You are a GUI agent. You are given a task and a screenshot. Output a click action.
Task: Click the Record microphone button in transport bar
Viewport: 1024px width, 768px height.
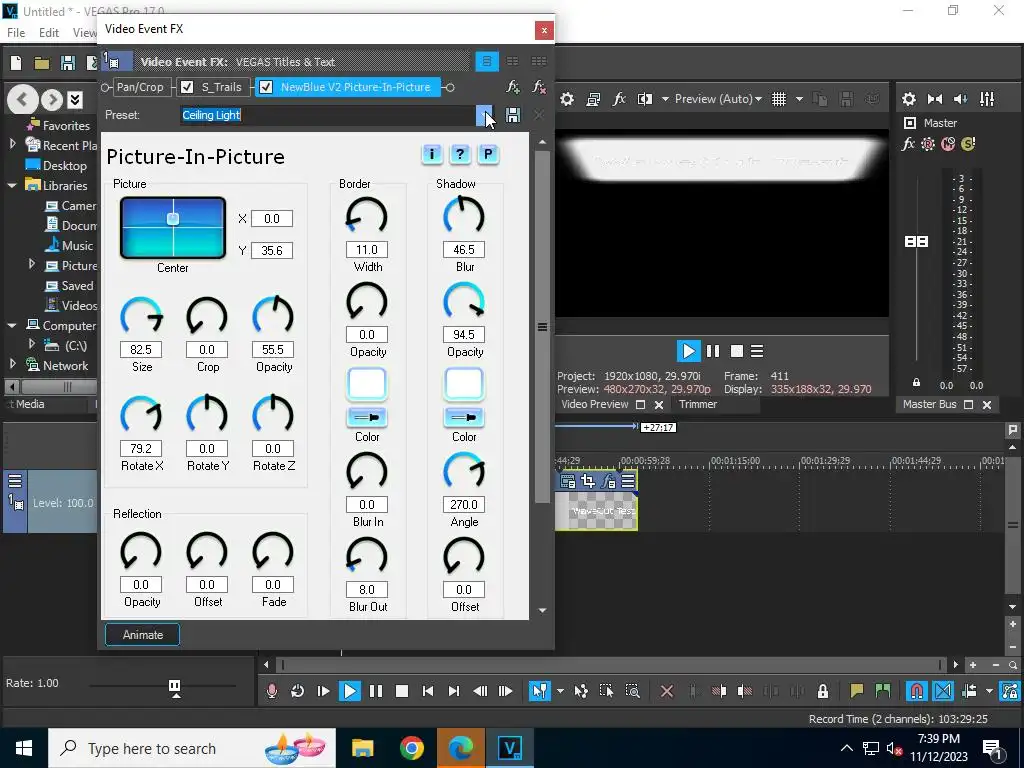(x=272, y=691)
